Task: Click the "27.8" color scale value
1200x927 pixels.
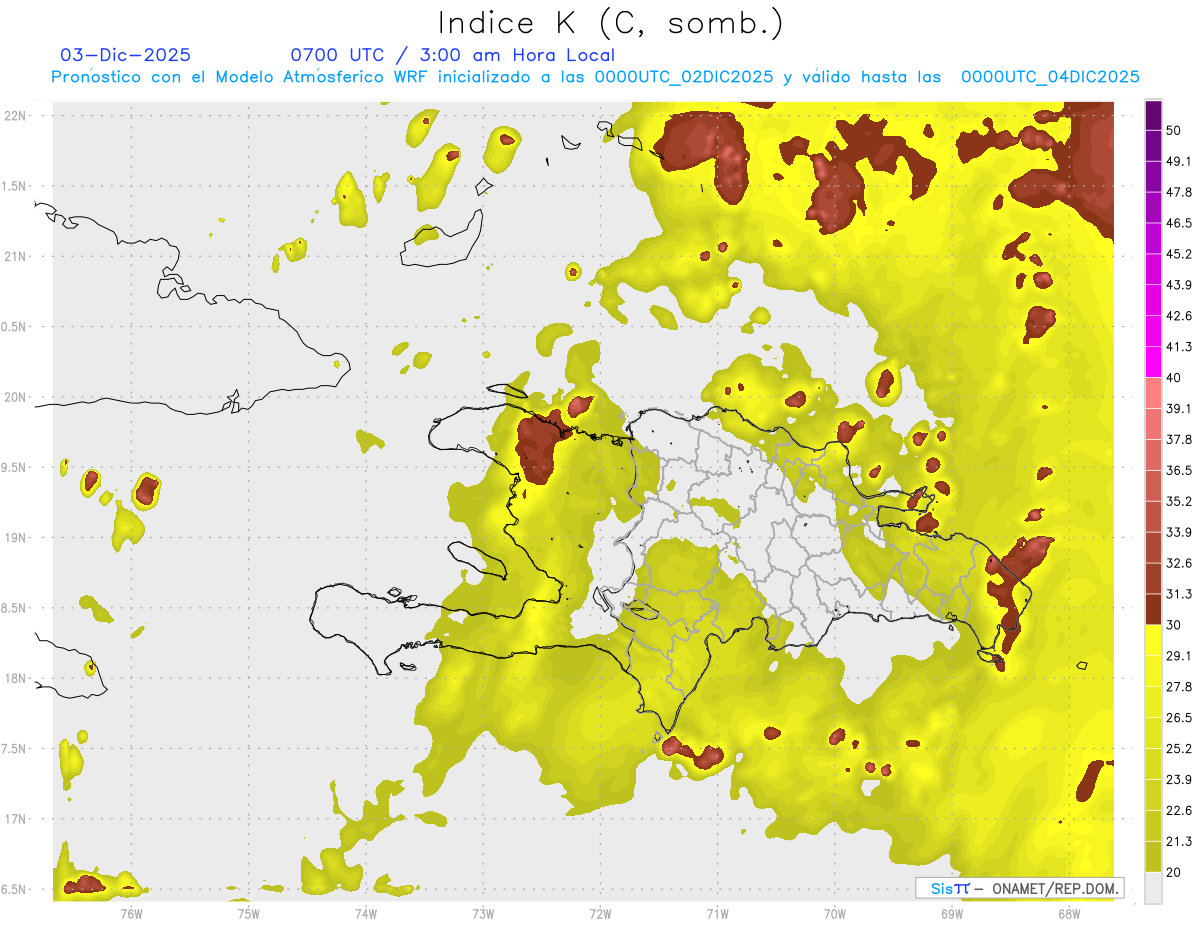Action: (x=1180, y=687)
